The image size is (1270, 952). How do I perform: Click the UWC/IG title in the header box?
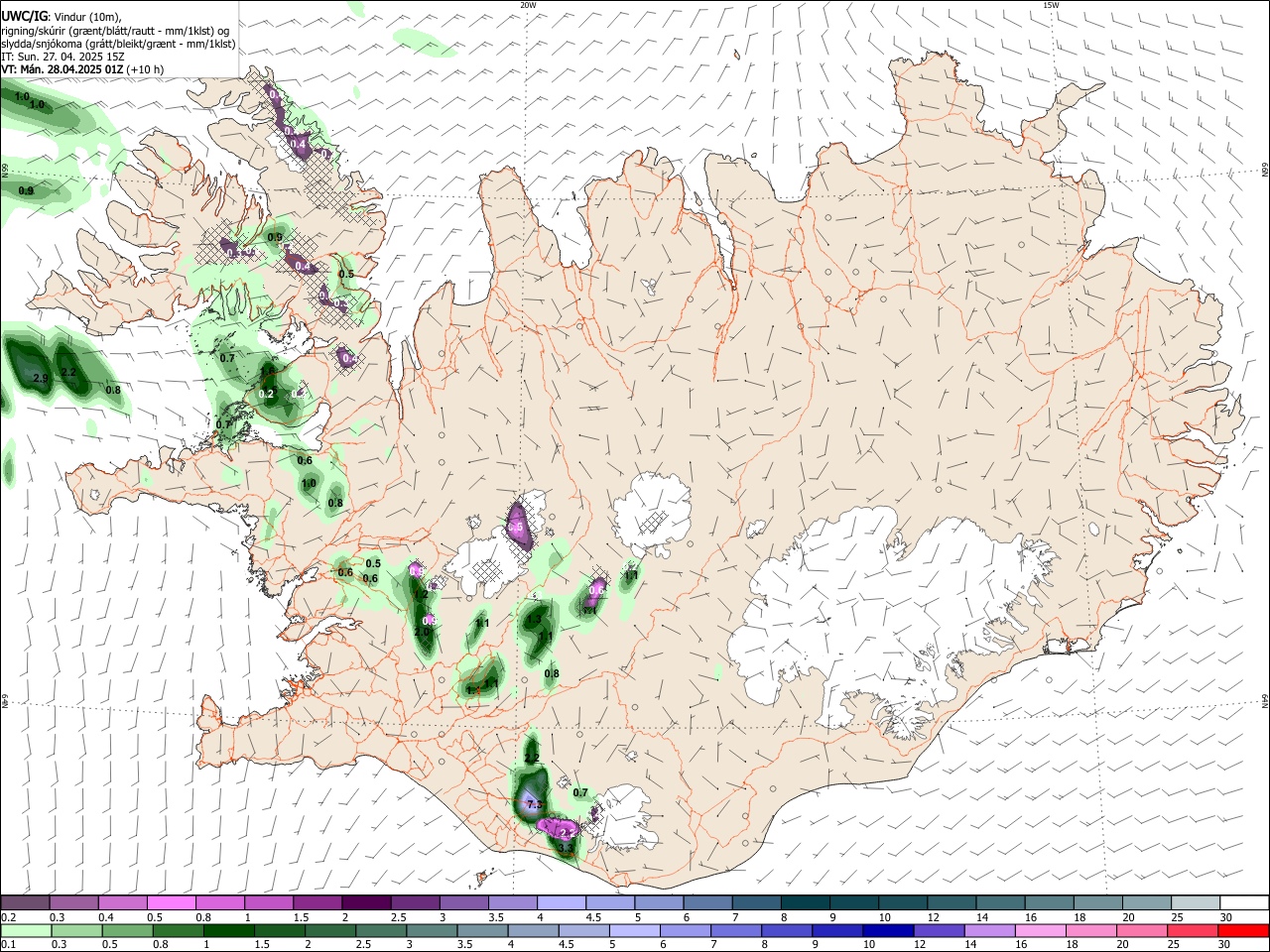pos(23,17)
